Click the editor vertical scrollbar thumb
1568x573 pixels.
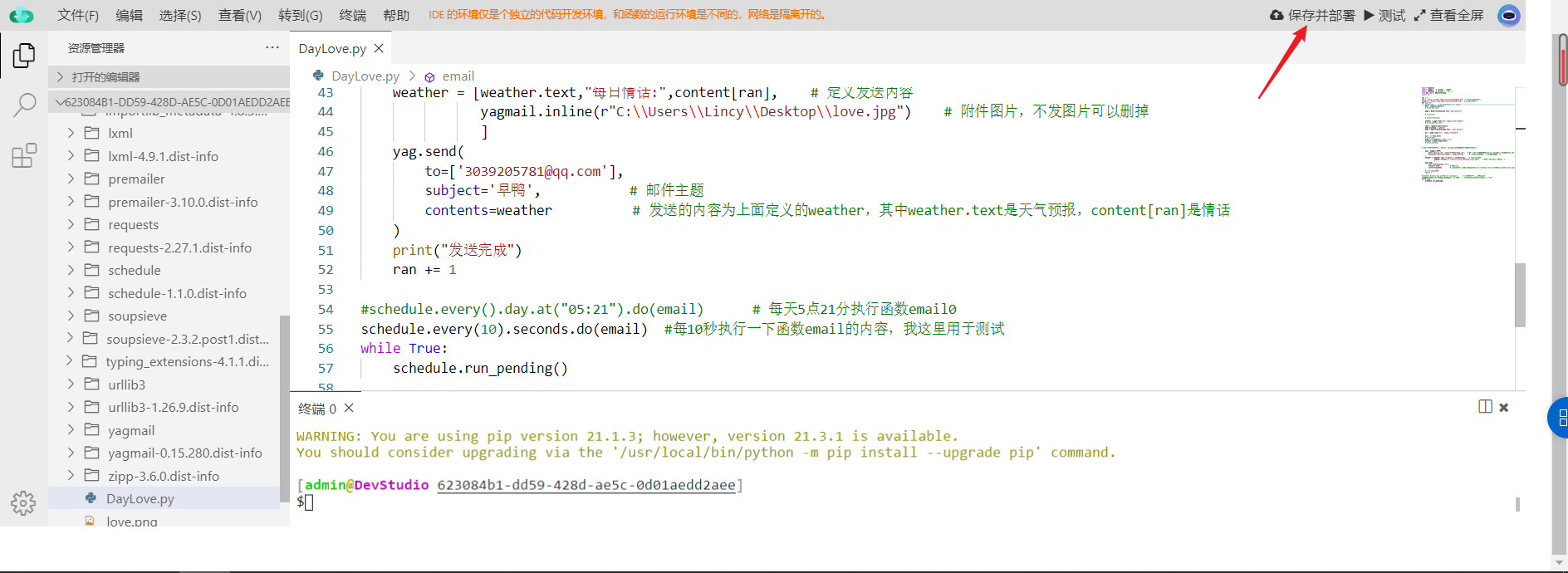pyautogui.click(x=1520, y=295)
